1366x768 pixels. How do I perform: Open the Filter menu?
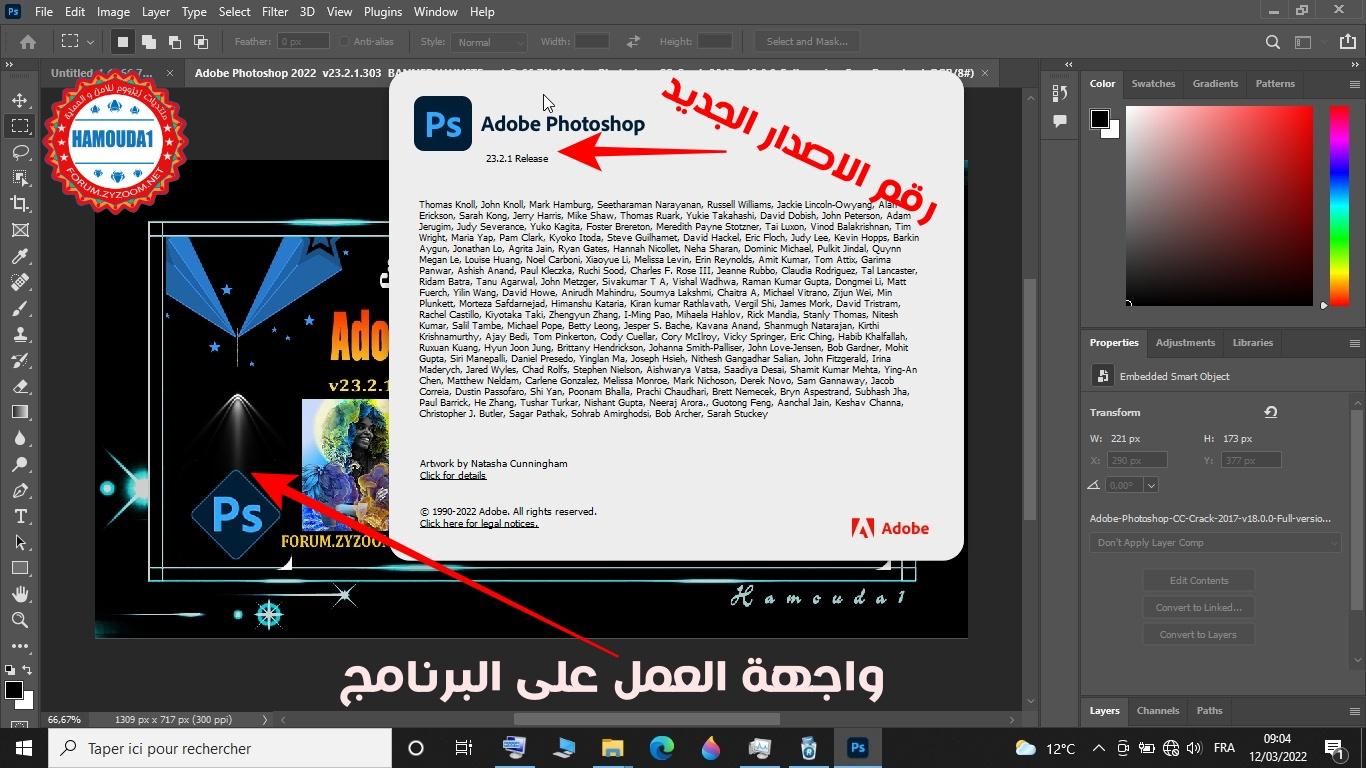[274, 12]
